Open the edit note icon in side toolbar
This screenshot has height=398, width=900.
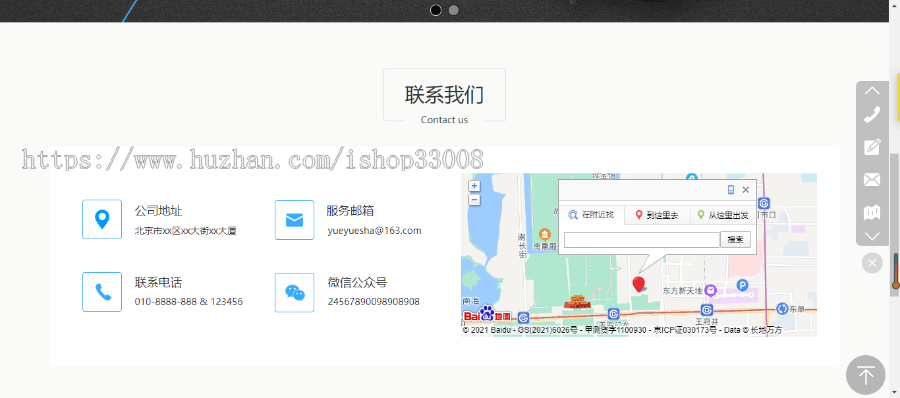[x=872, y=147]
